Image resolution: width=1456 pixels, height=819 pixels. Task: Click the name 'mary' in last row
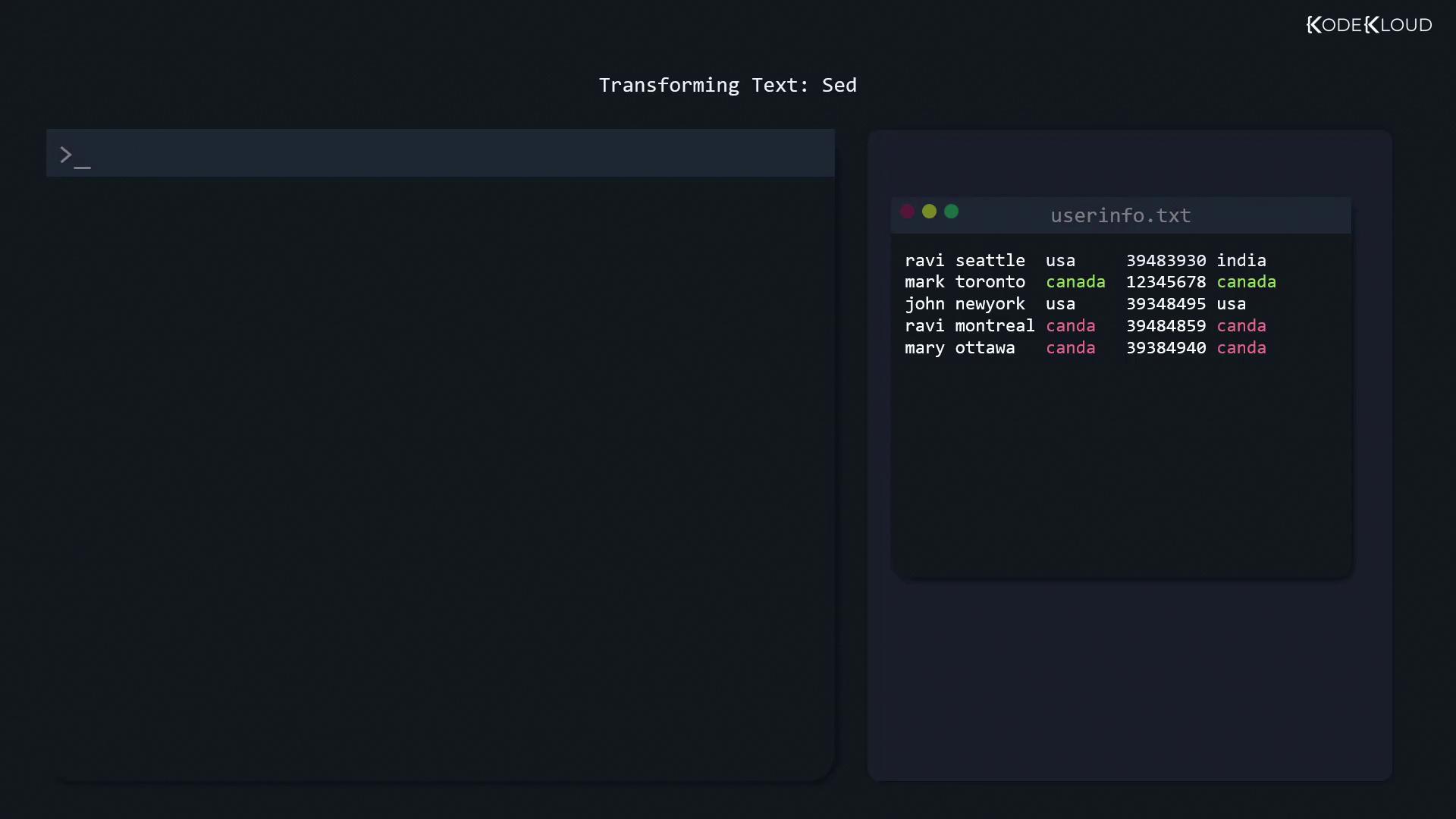click(x=924, y=348)
